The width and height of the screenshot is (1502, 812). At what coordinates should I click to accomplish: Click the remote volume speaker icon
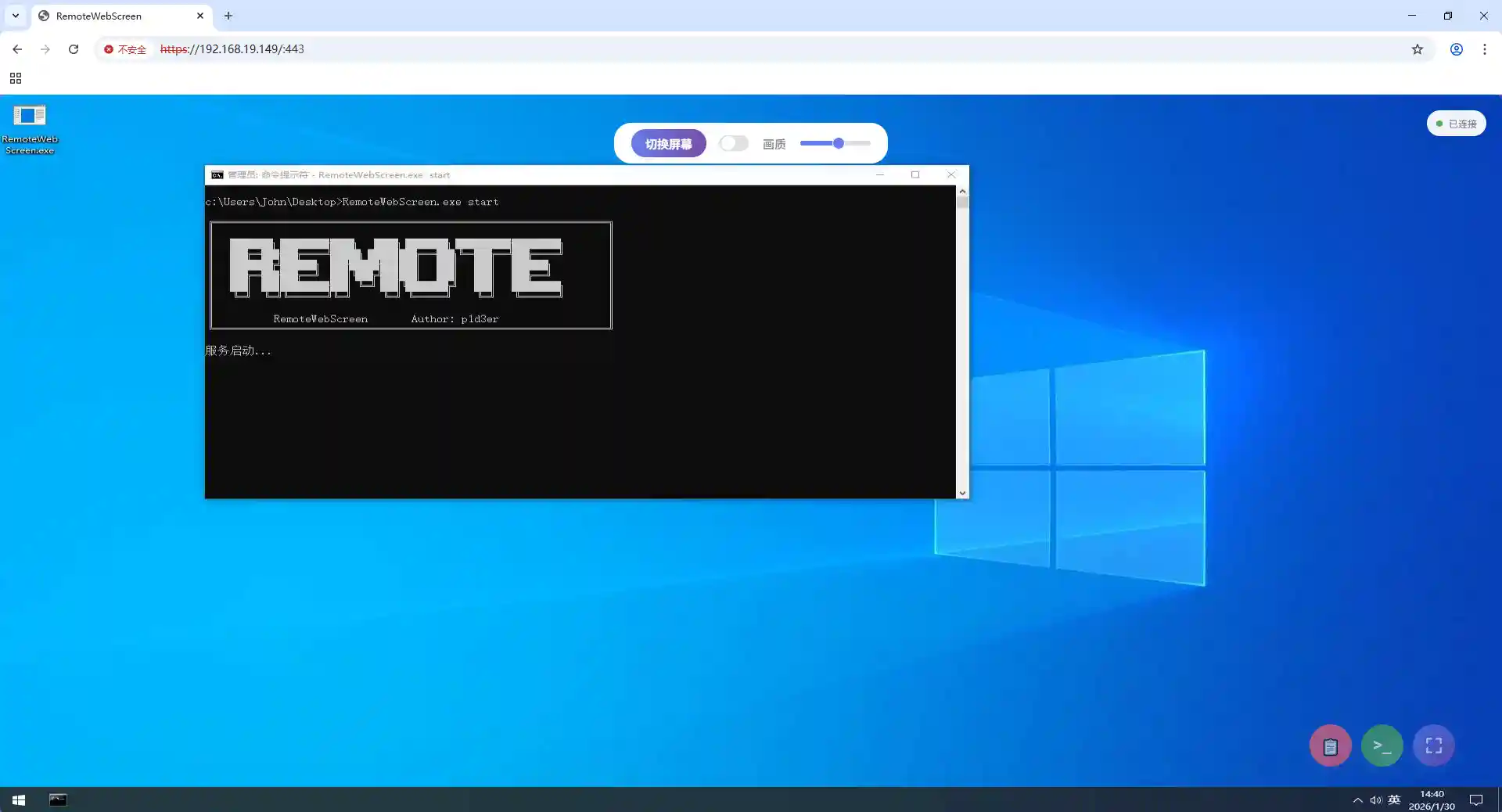1375,800
